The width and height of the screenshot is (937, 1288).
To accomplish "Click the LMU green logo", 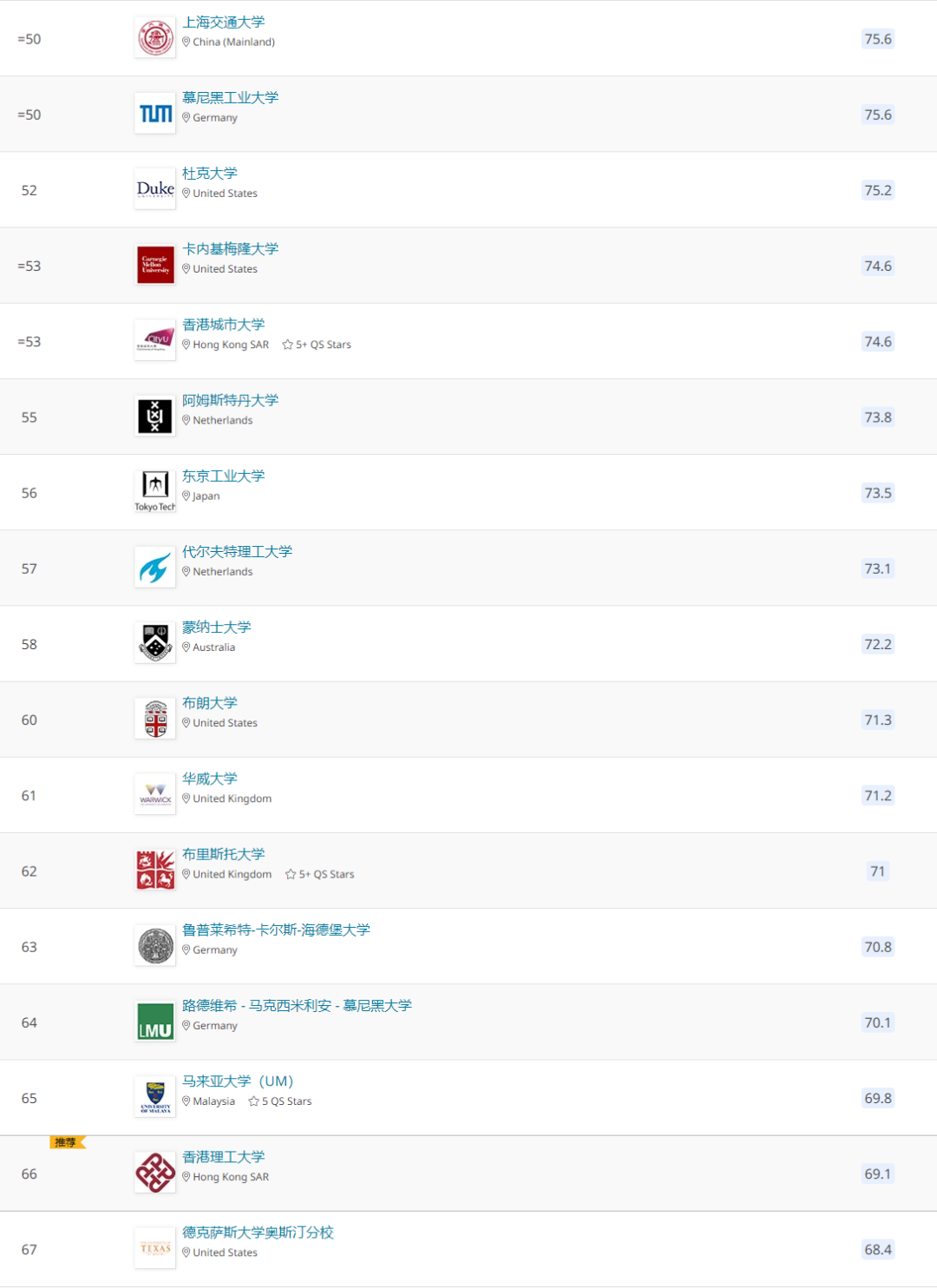I will tap(155, 1022).
